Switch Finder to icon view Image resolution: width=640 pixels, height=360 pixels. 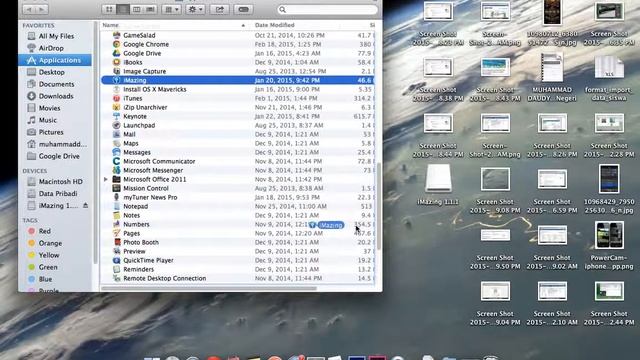click(109, 9)
